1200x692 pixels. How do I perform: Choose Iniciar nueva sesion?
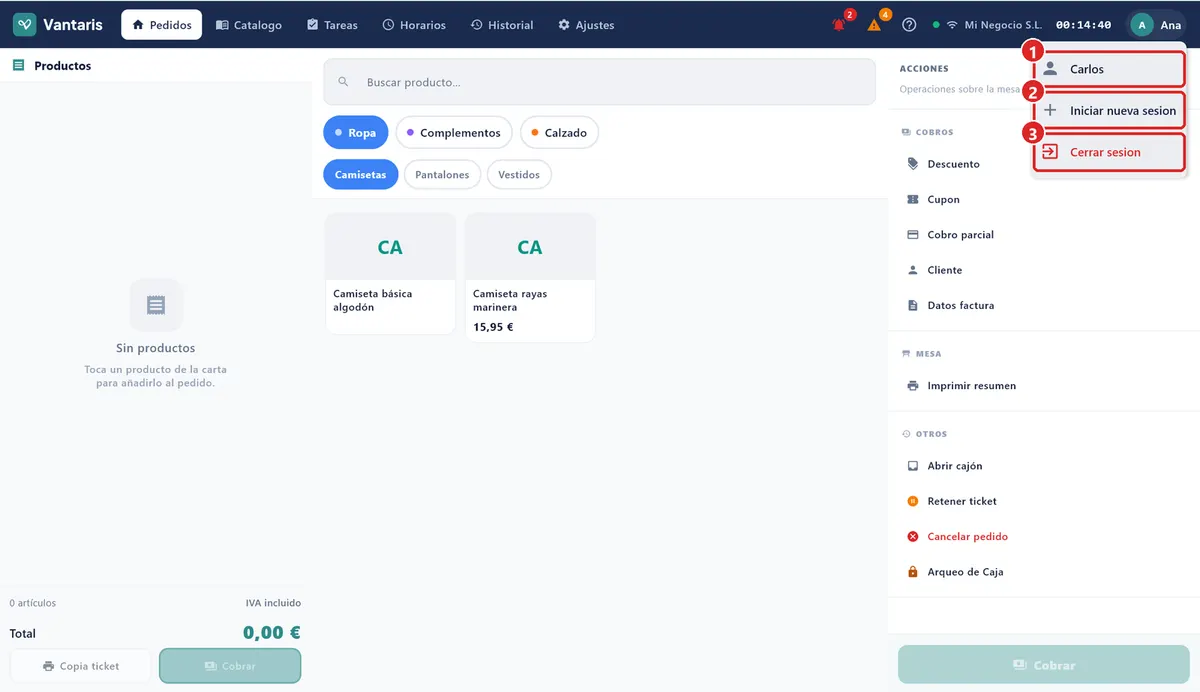[1109, 111]
